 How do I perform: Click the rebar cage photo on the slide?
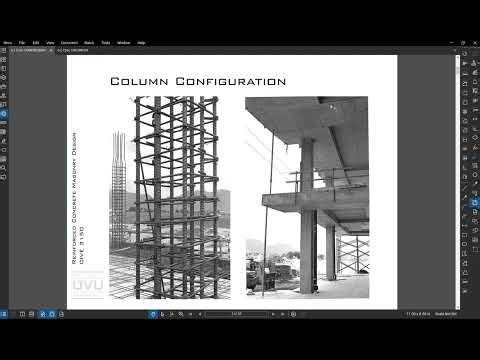pos(170,198)
